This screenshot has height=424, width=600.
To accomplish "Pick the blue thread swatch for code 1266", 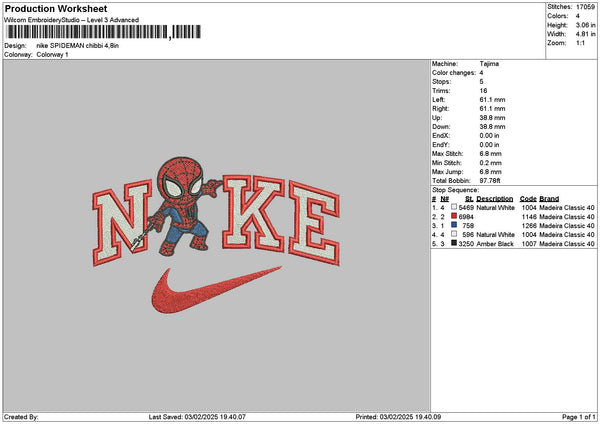I will (x=454, y=225).
